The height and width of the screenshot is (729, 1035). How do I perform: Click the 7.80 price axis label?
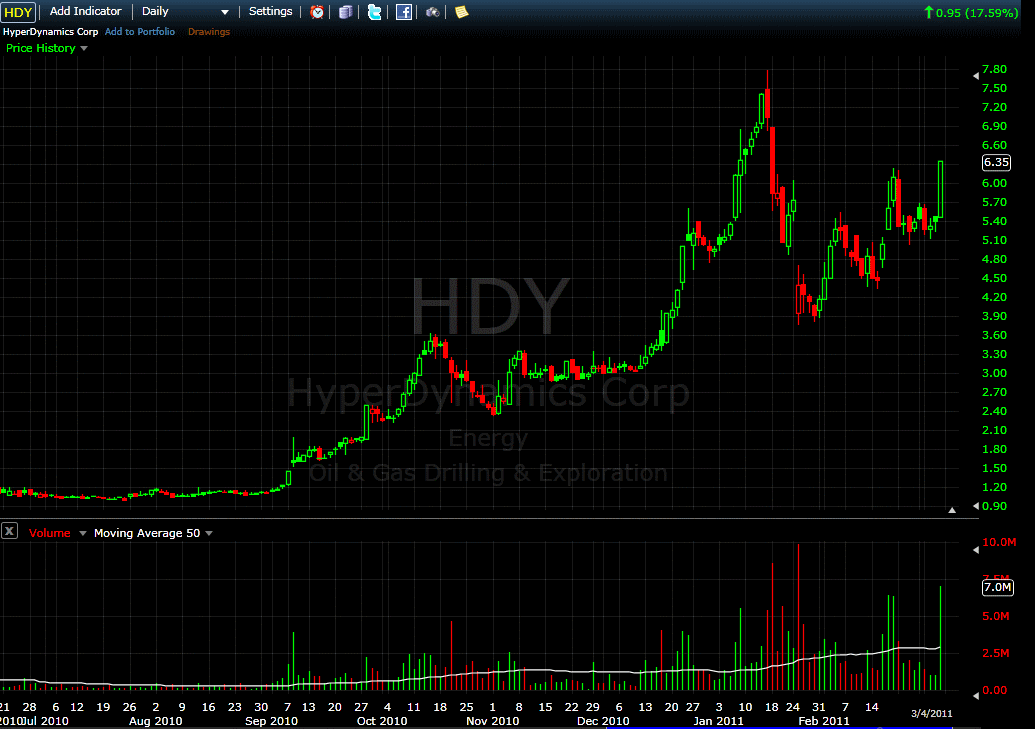click(x=994, y=69)
